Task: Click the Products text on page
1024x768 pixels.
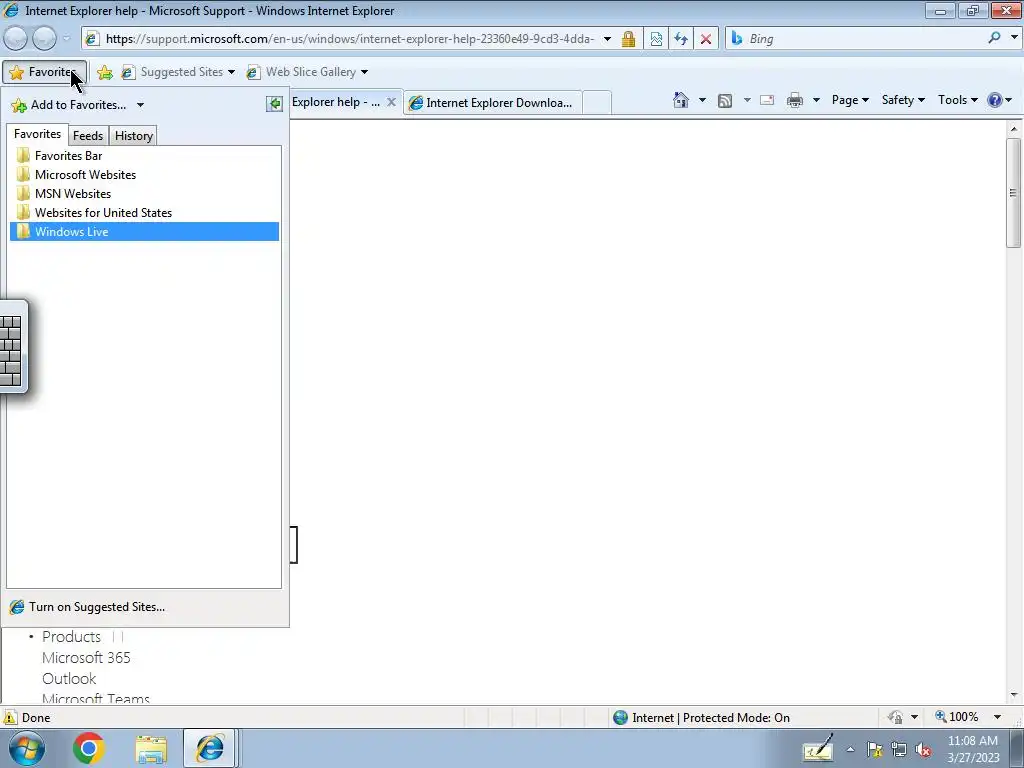Action: pyautogui.click(x=71, y=637)
